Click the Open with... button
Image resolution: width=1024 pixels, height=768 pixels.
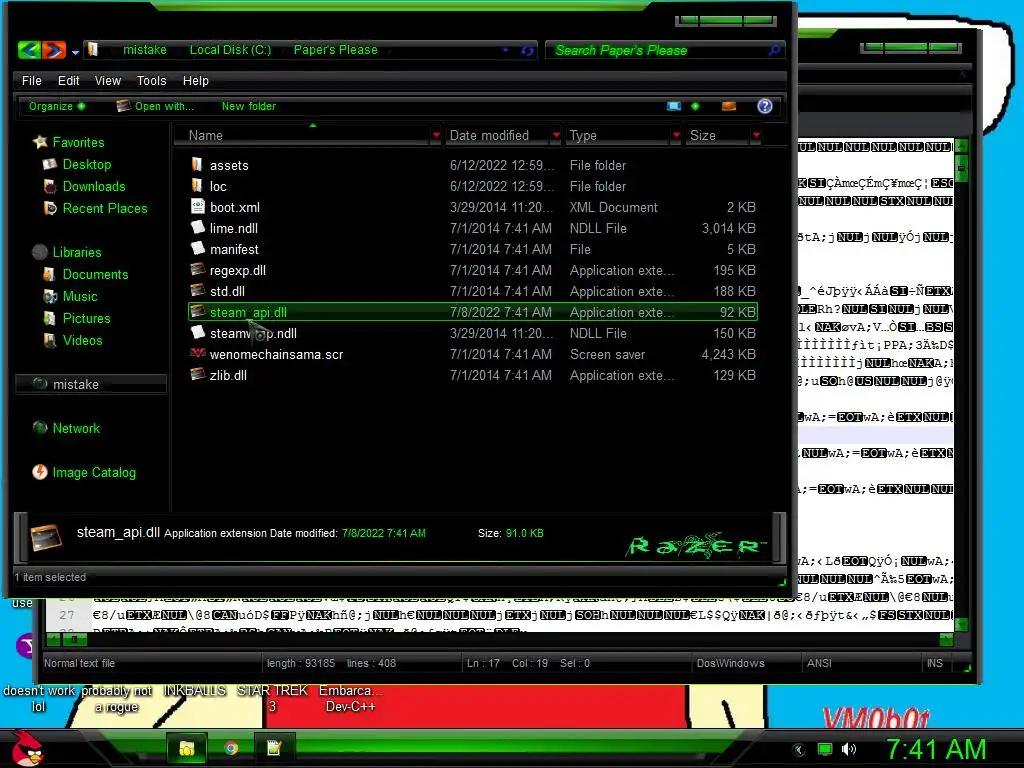[155, 106]
